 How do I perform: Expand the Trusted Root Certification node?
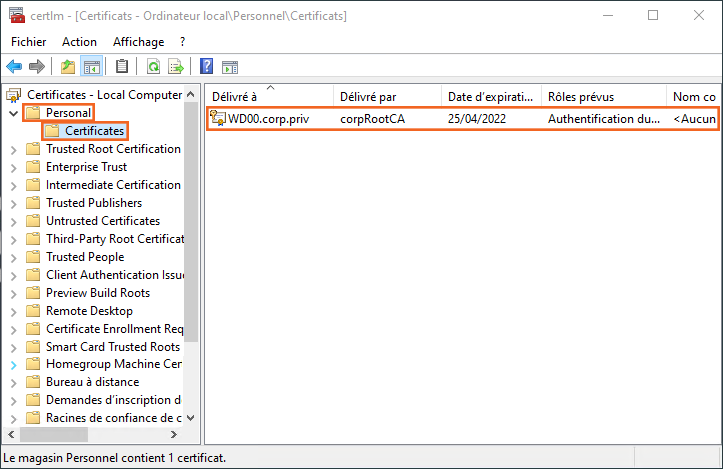pyautogui.click(x=13, y=149)
